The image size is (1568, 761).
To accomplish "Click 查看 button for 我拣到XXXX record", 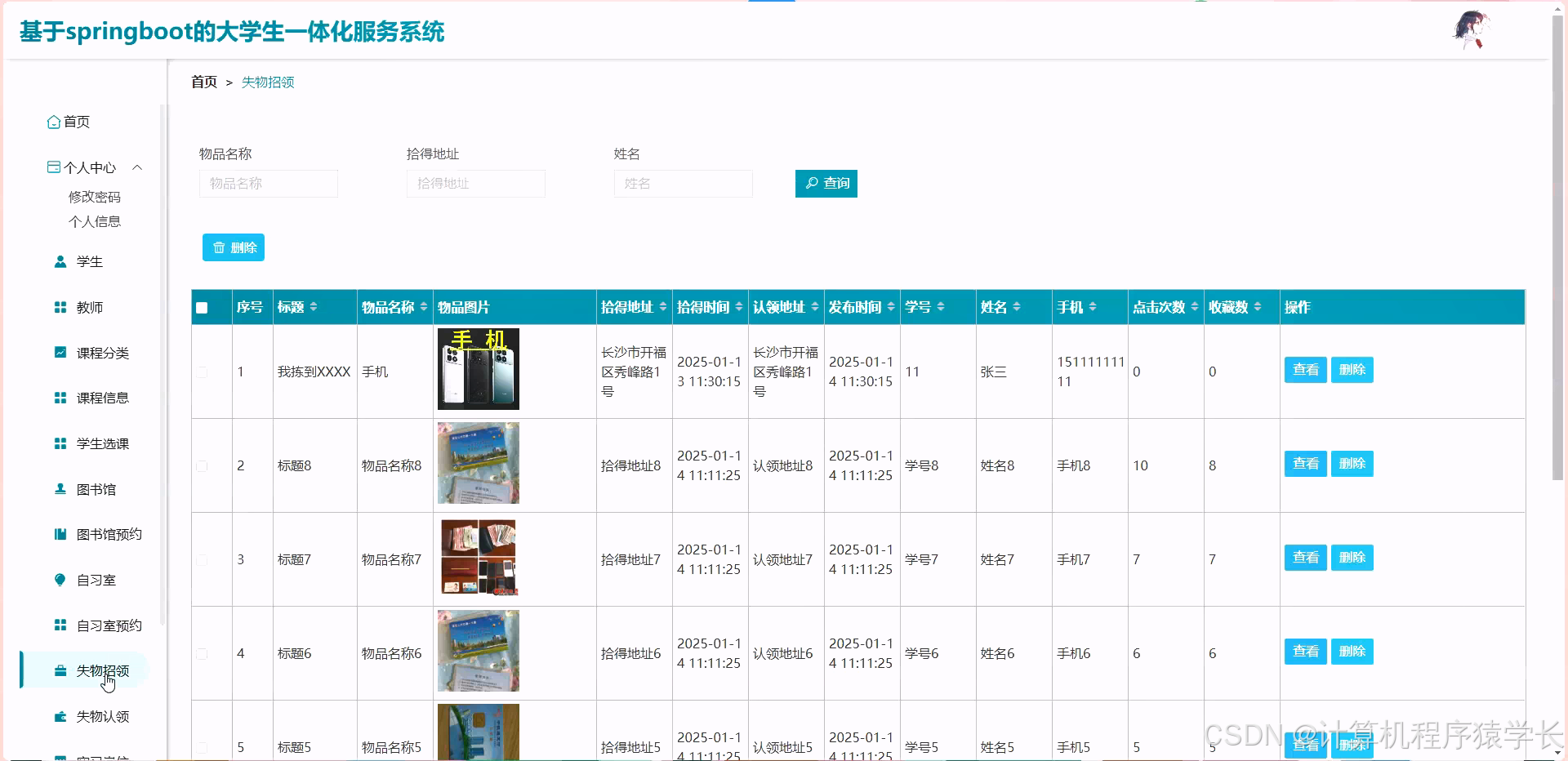I will point(1305,370).
